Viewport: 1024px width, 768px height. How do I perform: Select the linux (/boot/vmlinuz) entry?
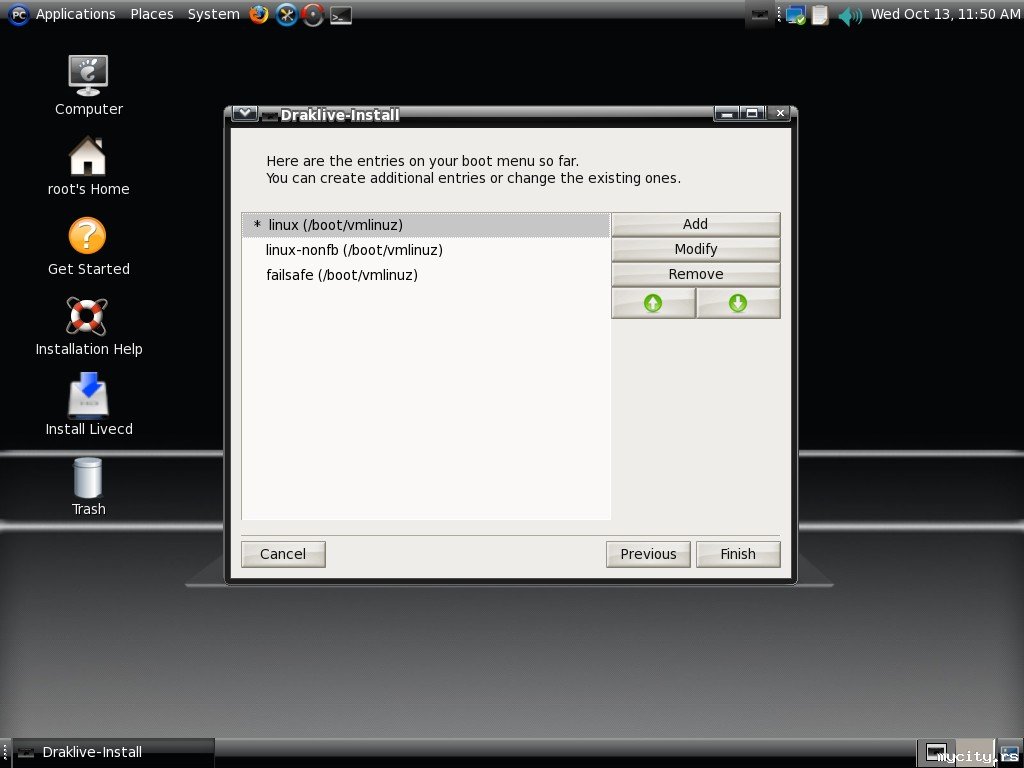[x=426, y=225]
